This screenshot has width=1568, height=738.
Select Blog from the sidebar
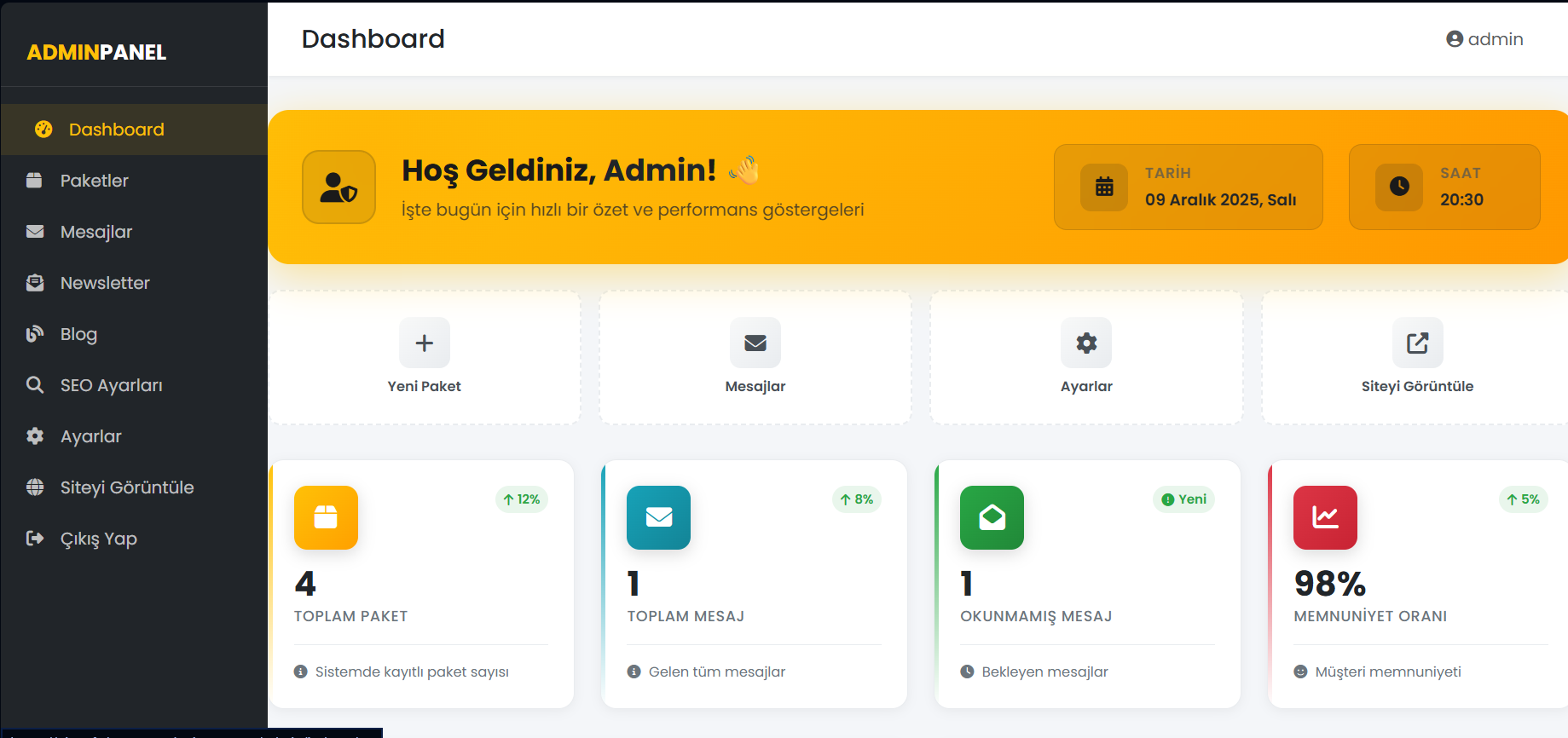coord(78,334)
